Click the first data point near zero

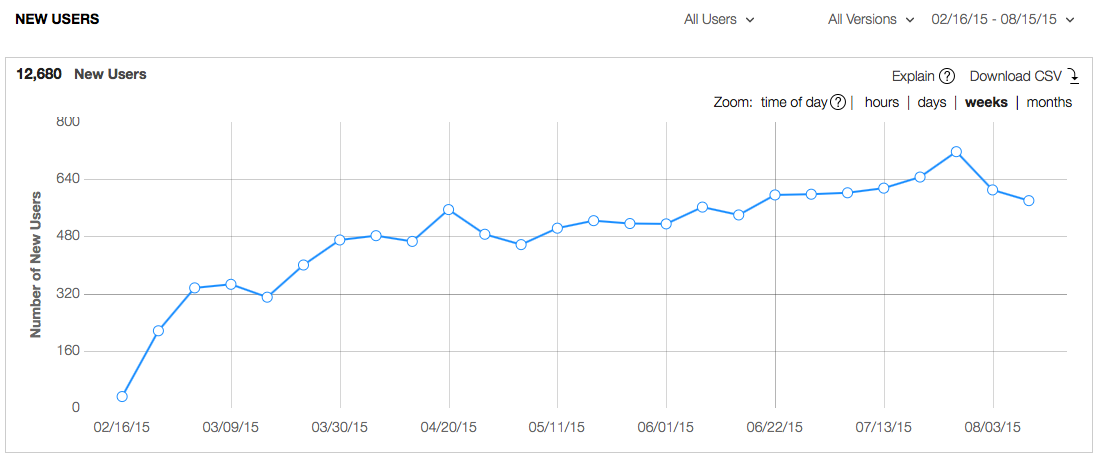coord(122,397)
